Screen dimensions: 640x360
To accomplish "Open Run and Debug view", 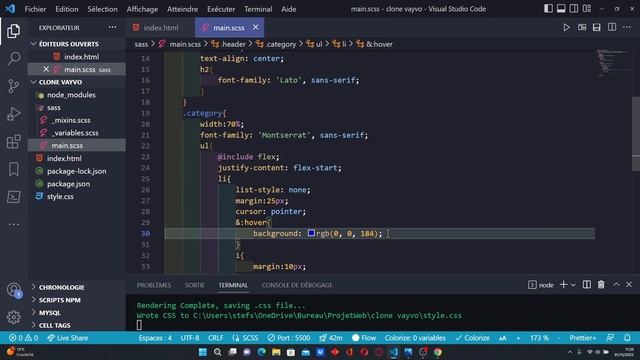I will tap(13, 114).
